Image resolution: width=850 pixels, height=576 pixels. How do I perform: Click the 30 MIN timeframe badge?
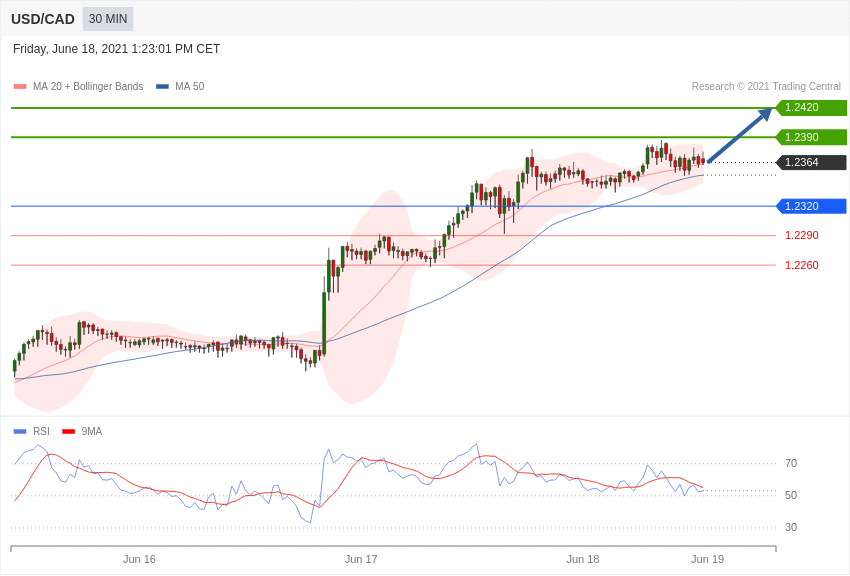[108, 19]
